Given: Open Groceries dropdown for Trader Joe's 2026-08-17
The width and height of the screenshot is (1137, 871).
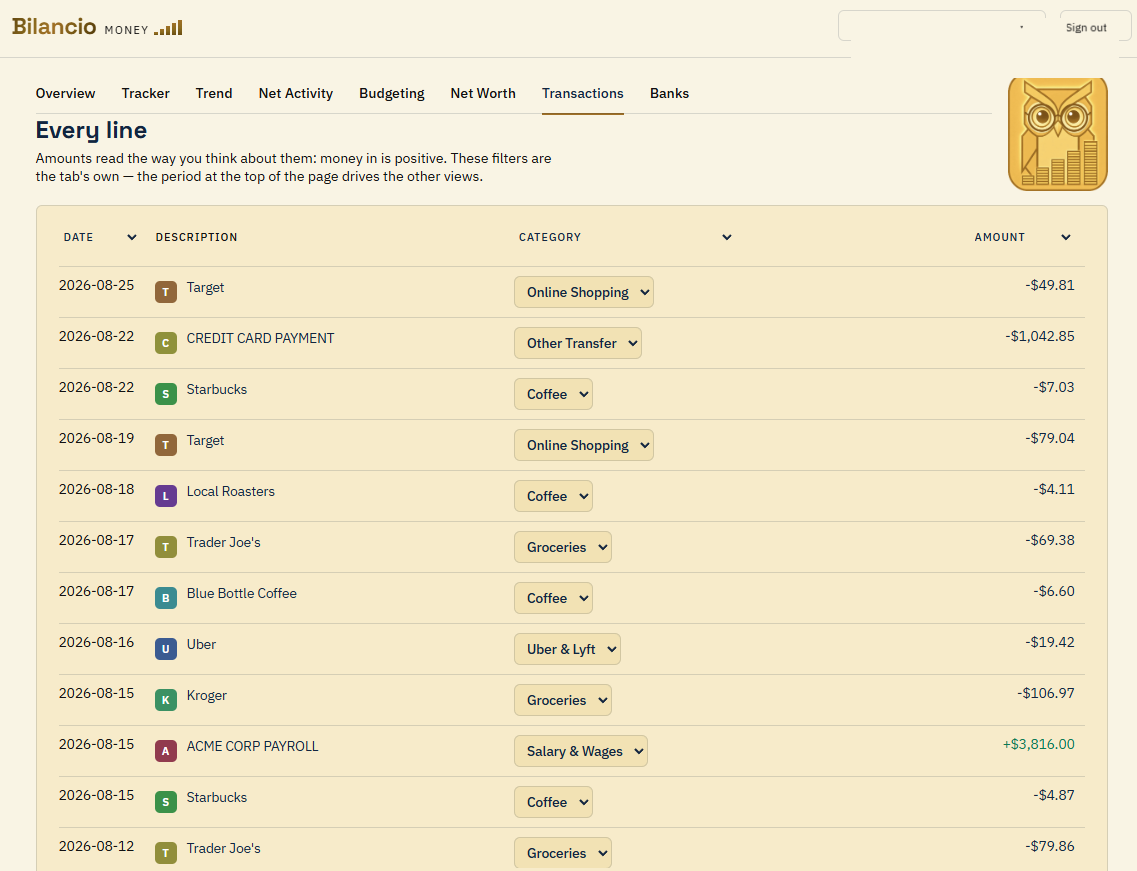Looking at the screenshot, I should (x=563, y=547).
